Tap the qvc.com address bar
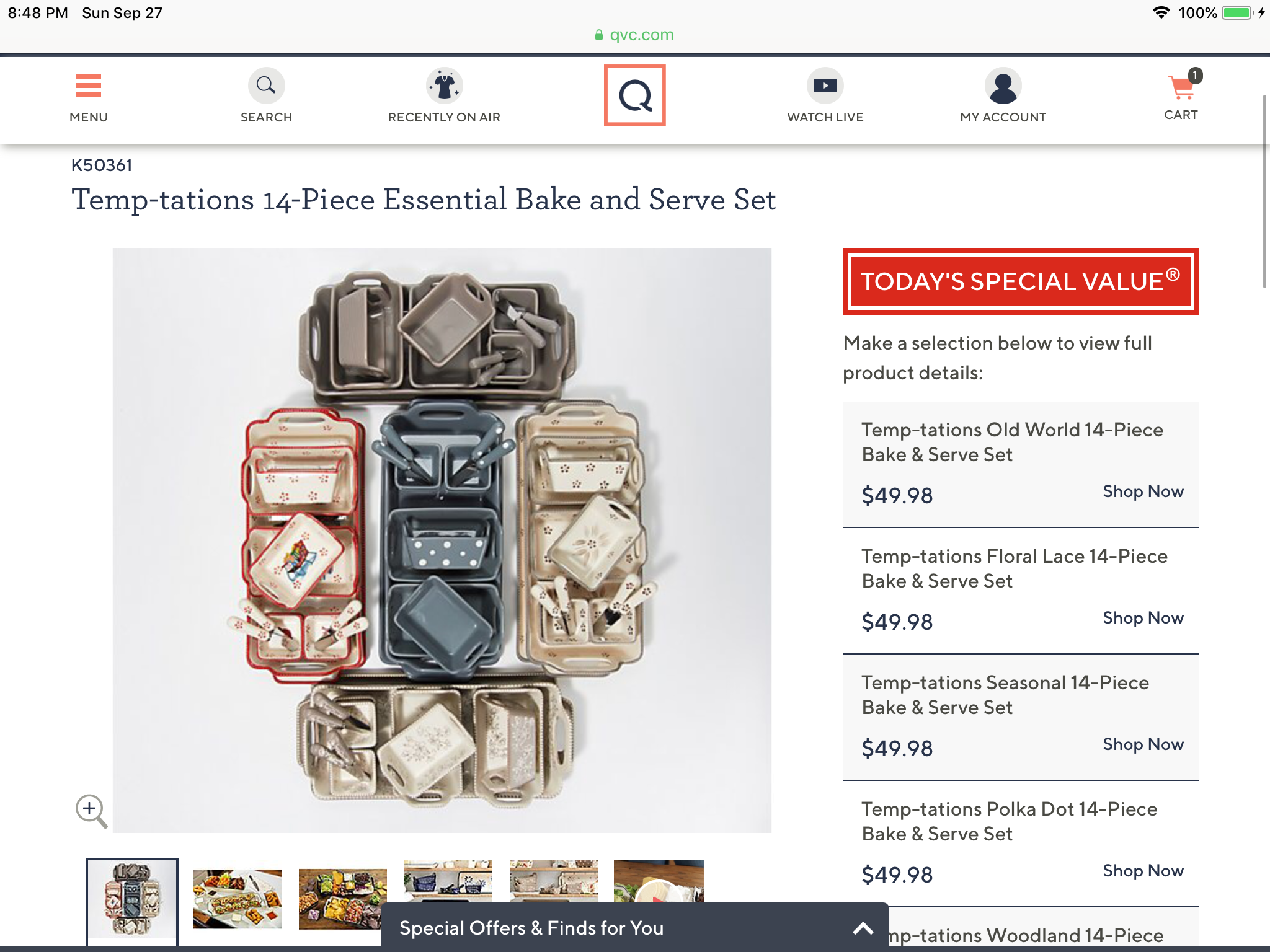 click(x=635, y=35)
